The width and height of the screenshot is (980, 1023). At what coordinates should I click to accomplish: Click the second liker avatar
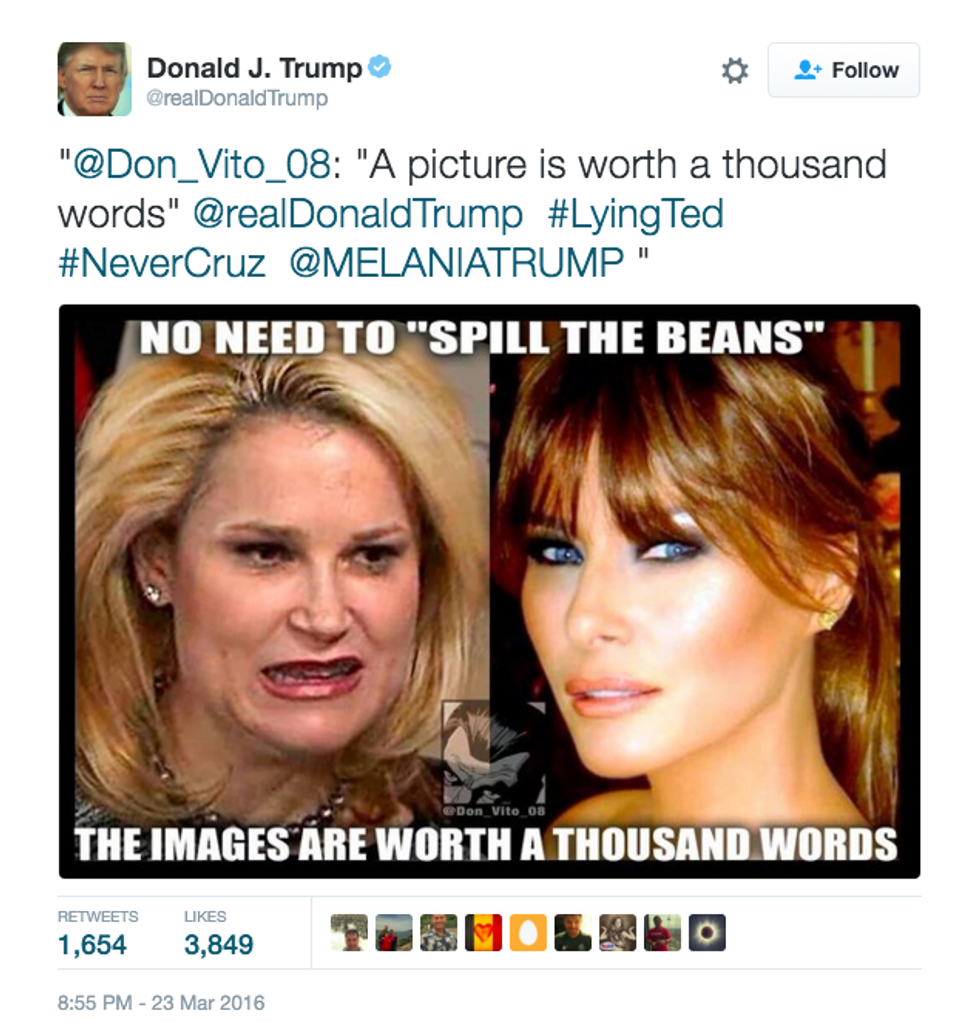tap(394, 932)
